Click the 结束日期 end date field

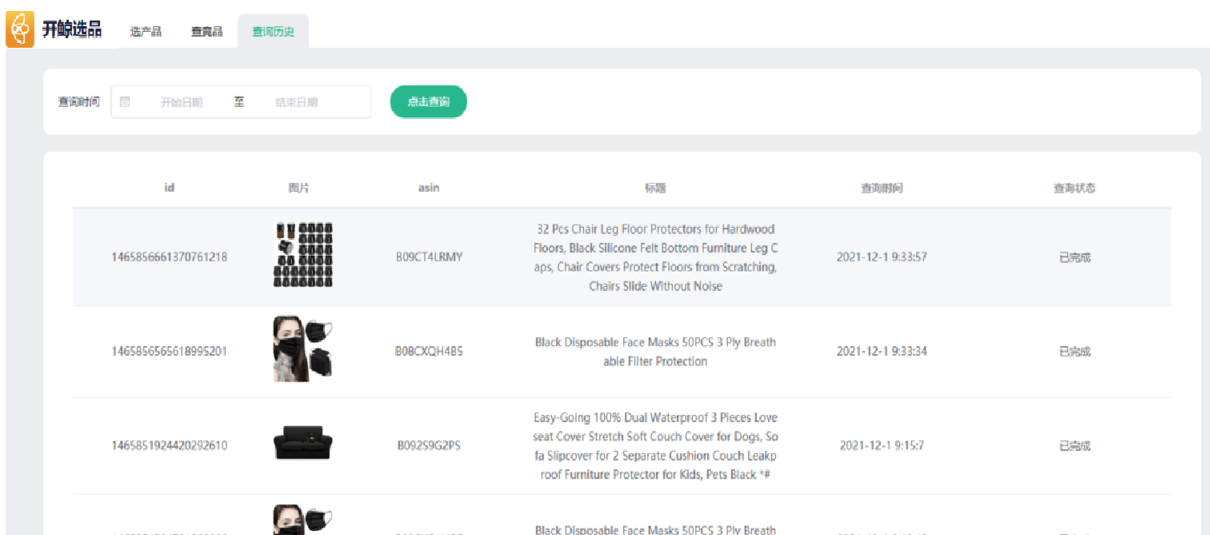[x=296, y=102]
